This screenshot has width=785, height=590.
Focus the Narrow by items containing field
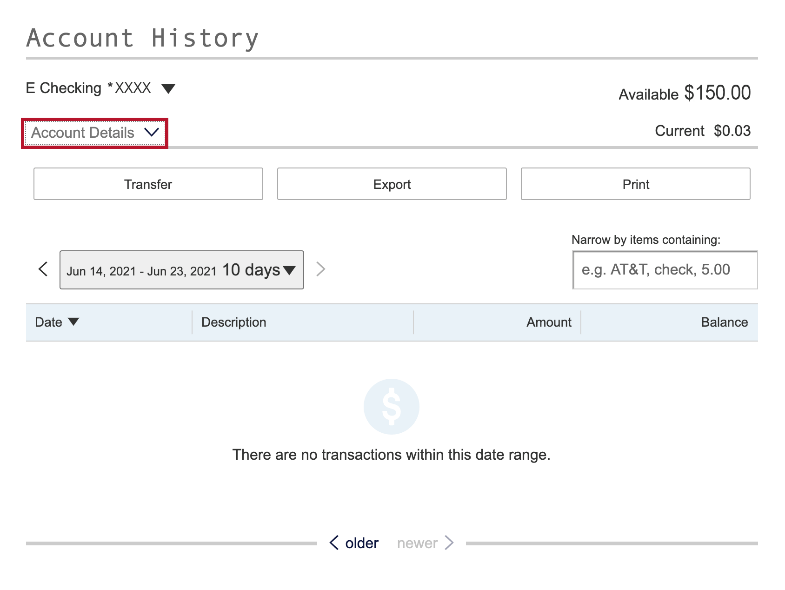coord(665,270)
